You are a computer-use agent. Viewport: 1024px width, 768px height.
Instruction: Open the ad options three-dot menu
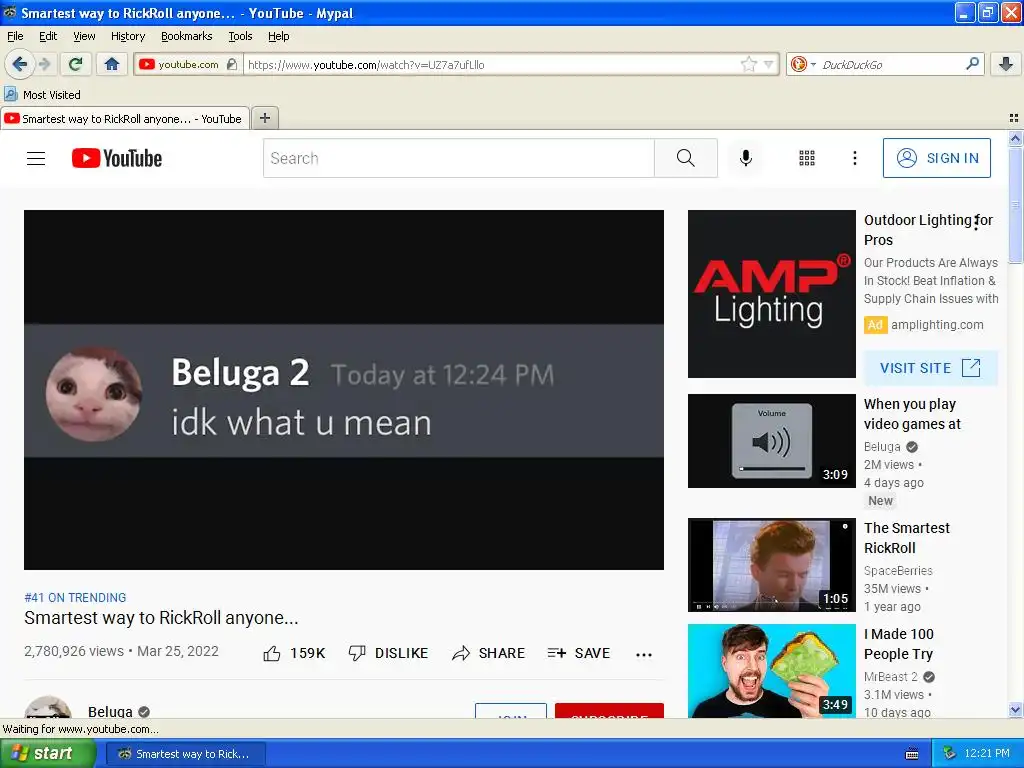click(x=977, y=223)
